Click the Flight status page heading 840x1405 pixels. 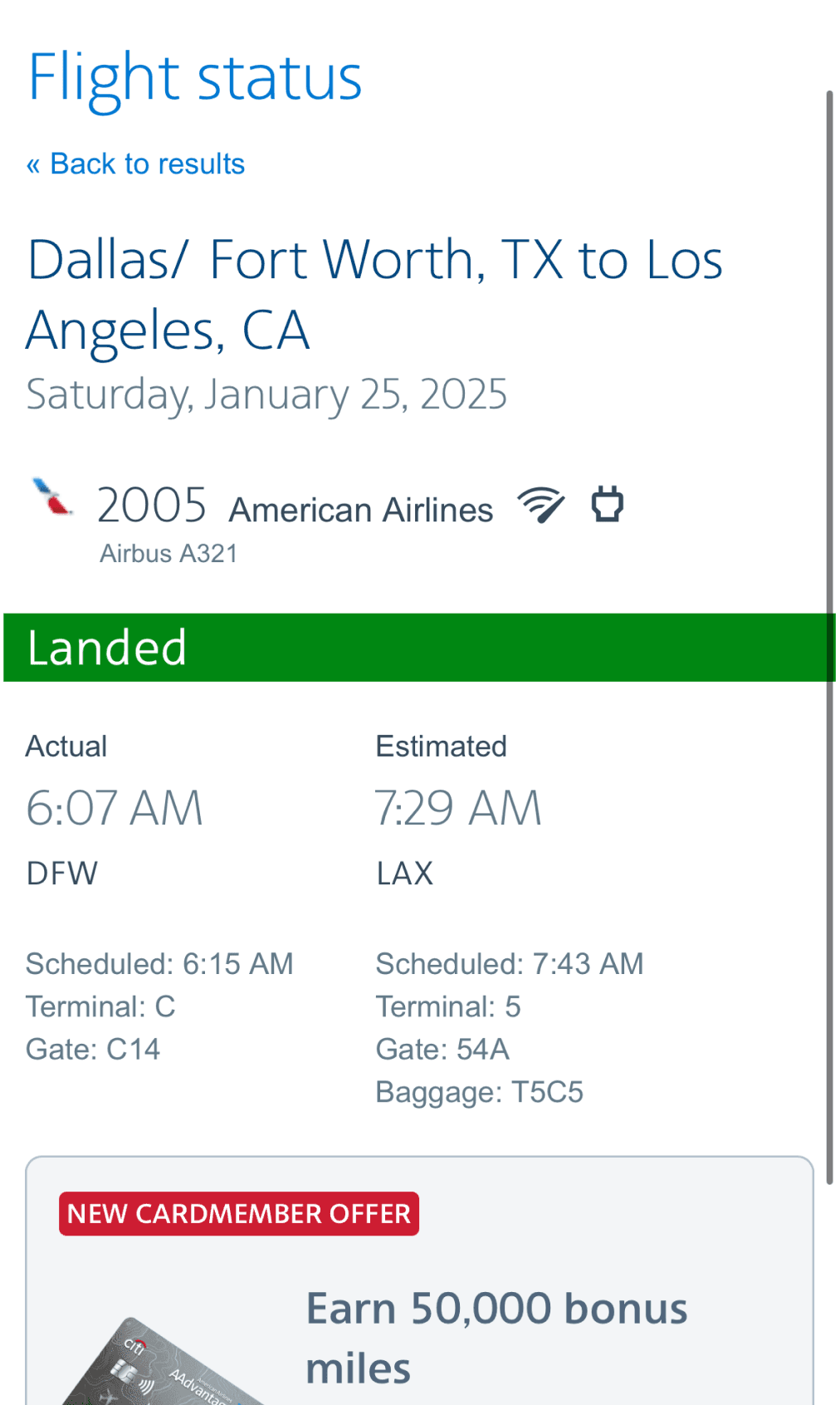195,78
